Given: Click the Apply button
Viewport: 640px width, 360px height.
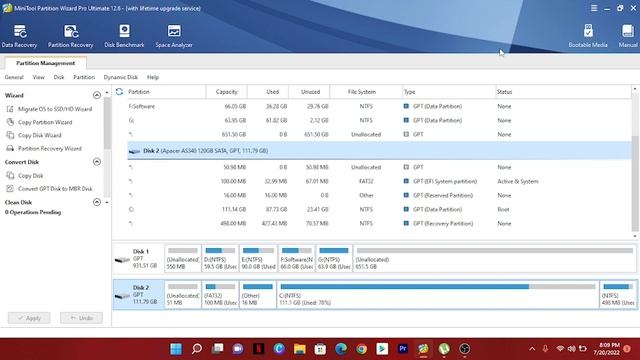Looking at the screenshot, I should (x=29, y=318).
